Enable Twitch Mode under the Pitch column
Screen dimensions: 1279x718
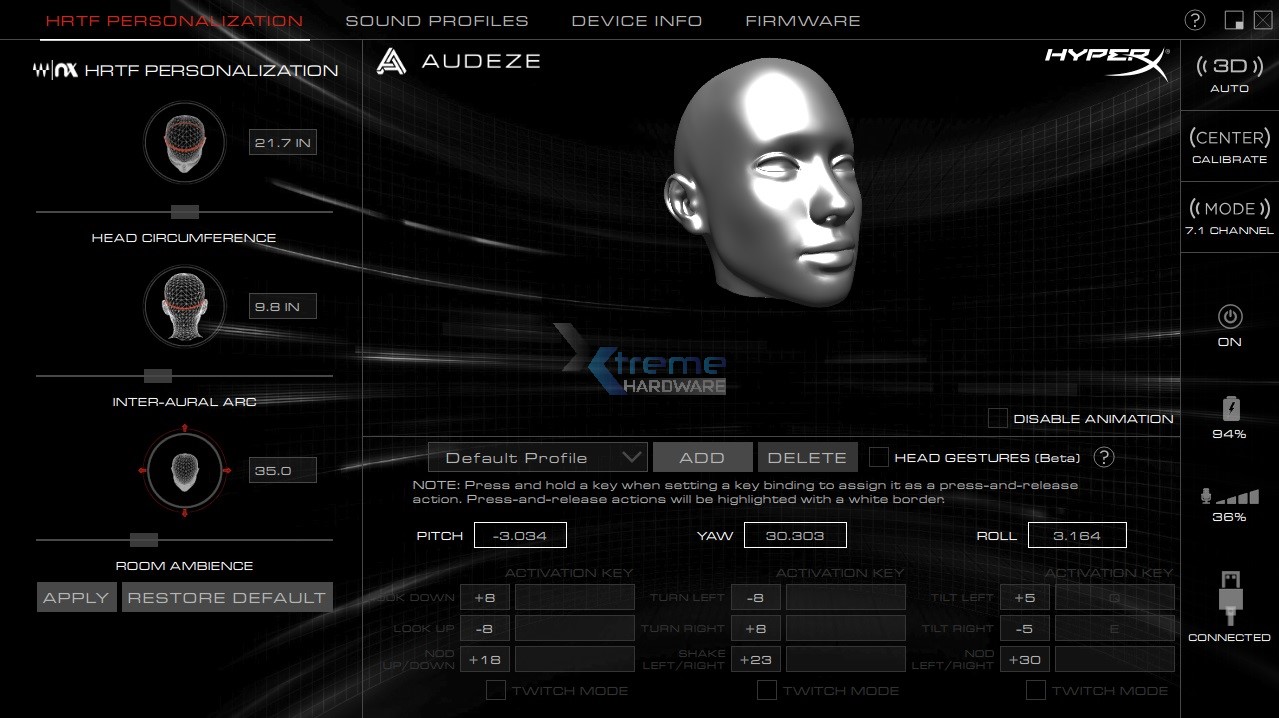[x=495, y=690]
